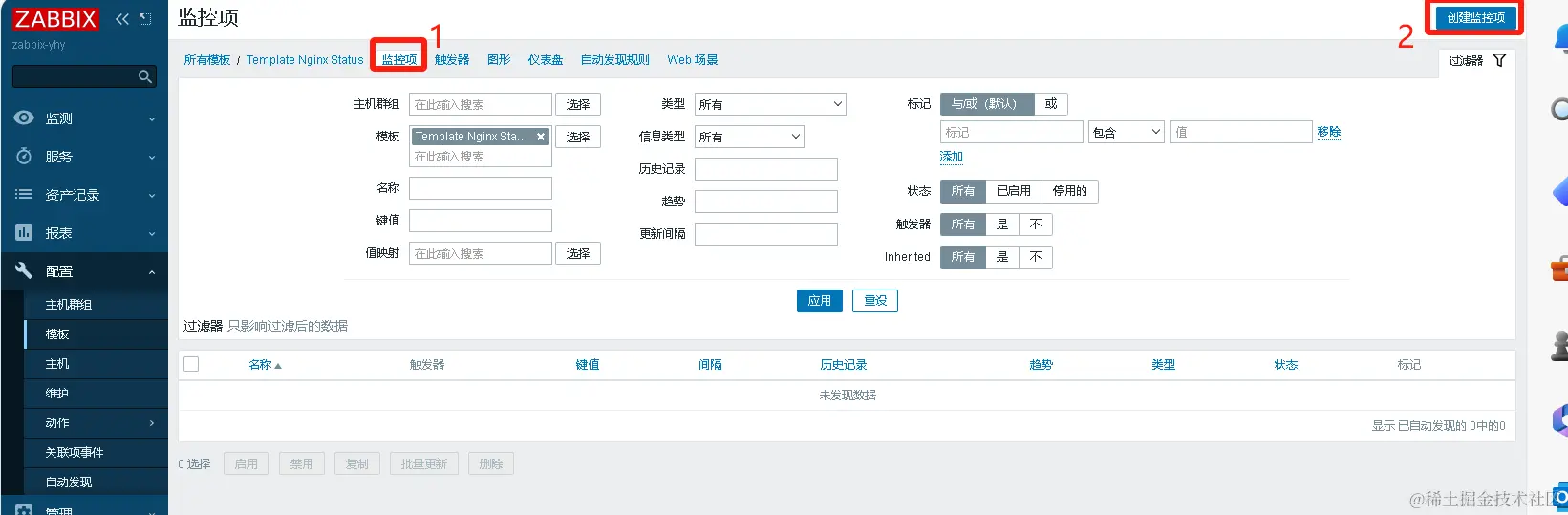The height and width of the screenshot is (515, 1568).
Task: Select 与/或 (默认) tag mode
Action: coord(987,104)
